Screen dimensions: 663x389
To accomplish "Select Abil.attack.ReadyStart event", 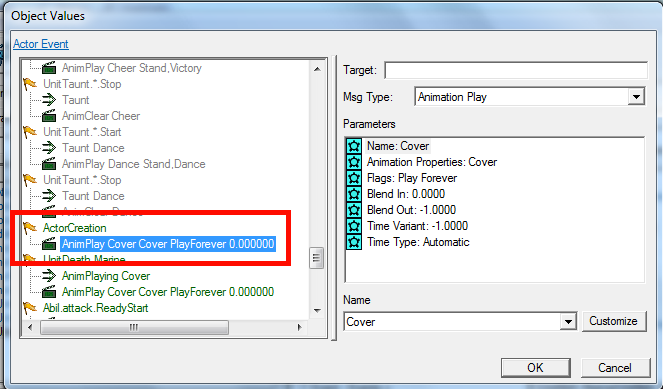I will click(95, 308).
